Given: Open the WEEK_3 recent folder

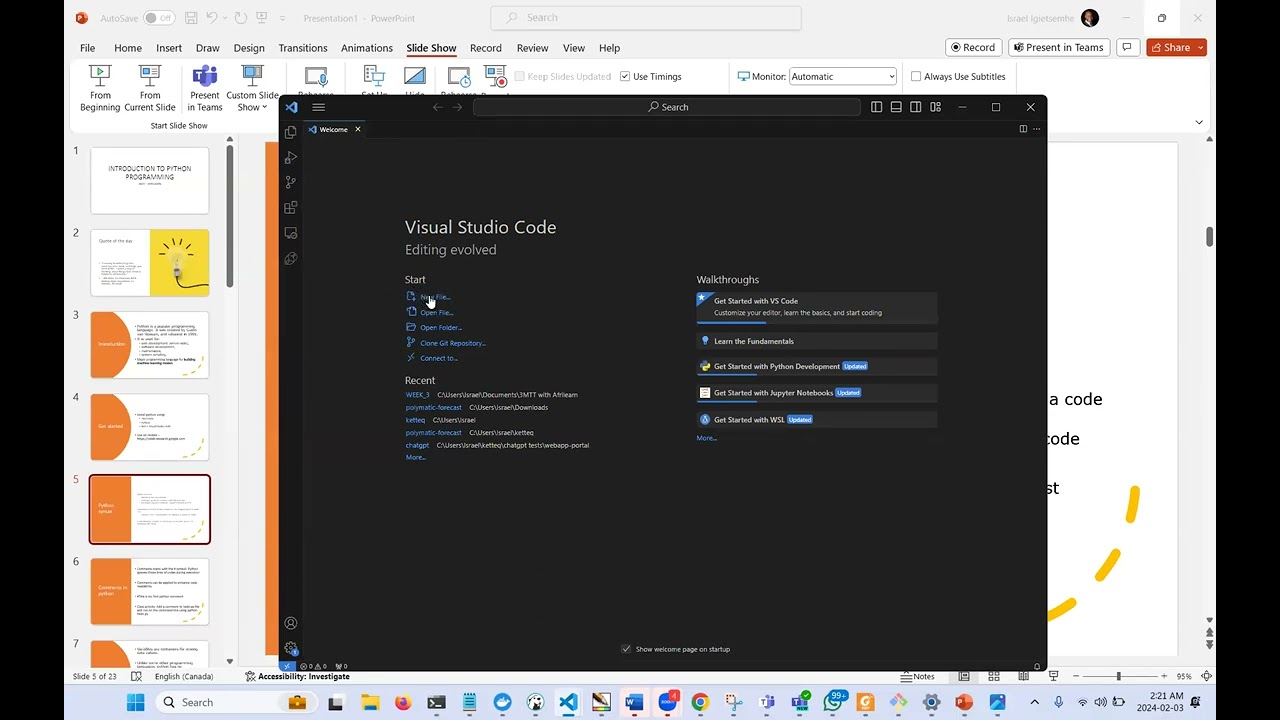Looking at the screenshot, I should [417, 395].
